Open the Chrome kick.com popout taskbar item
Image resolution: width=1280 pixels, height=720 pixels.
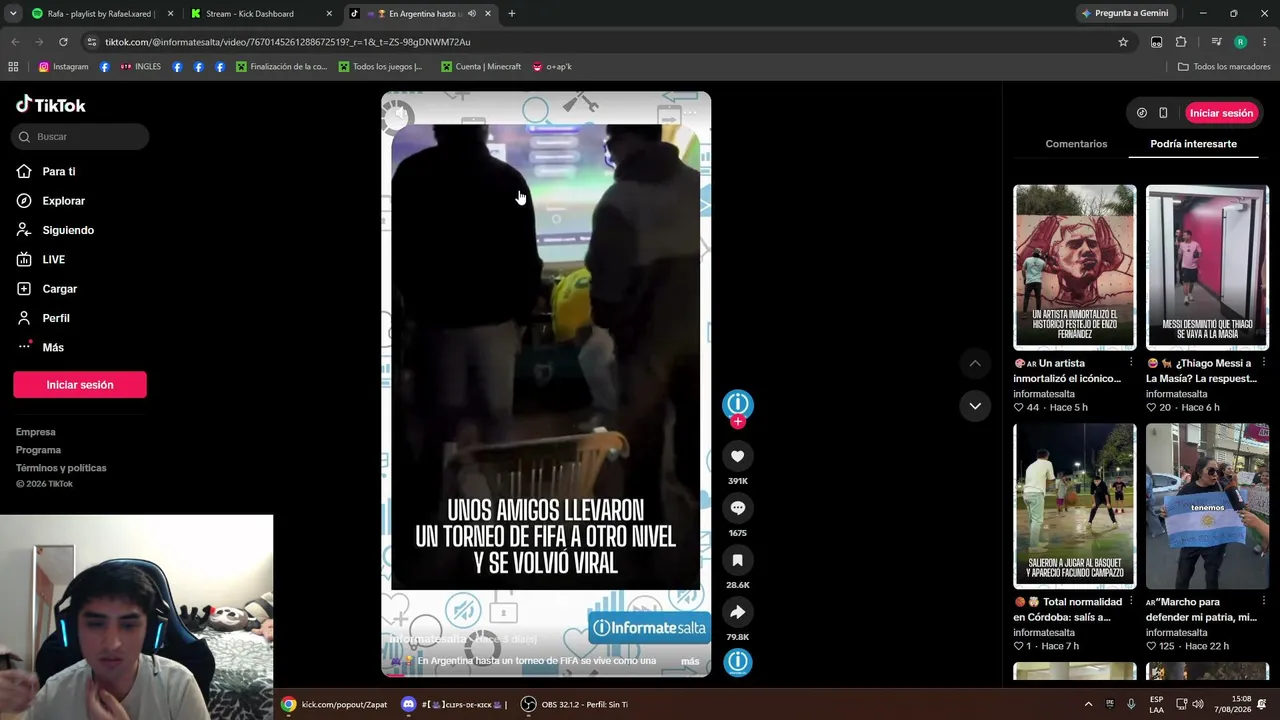coord(334,704)
